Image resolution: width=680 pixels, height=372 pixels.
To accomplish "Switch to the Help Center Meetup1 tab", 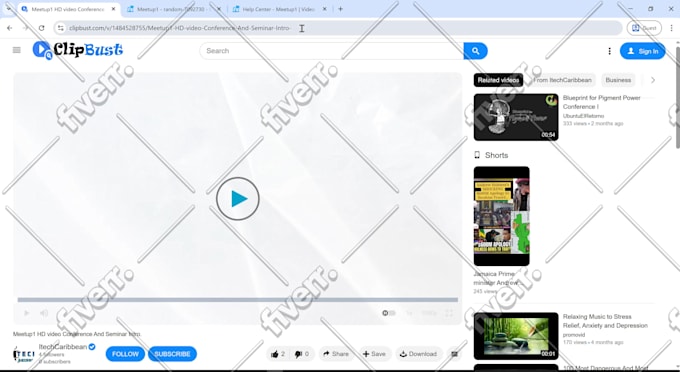I will [278, 9].
